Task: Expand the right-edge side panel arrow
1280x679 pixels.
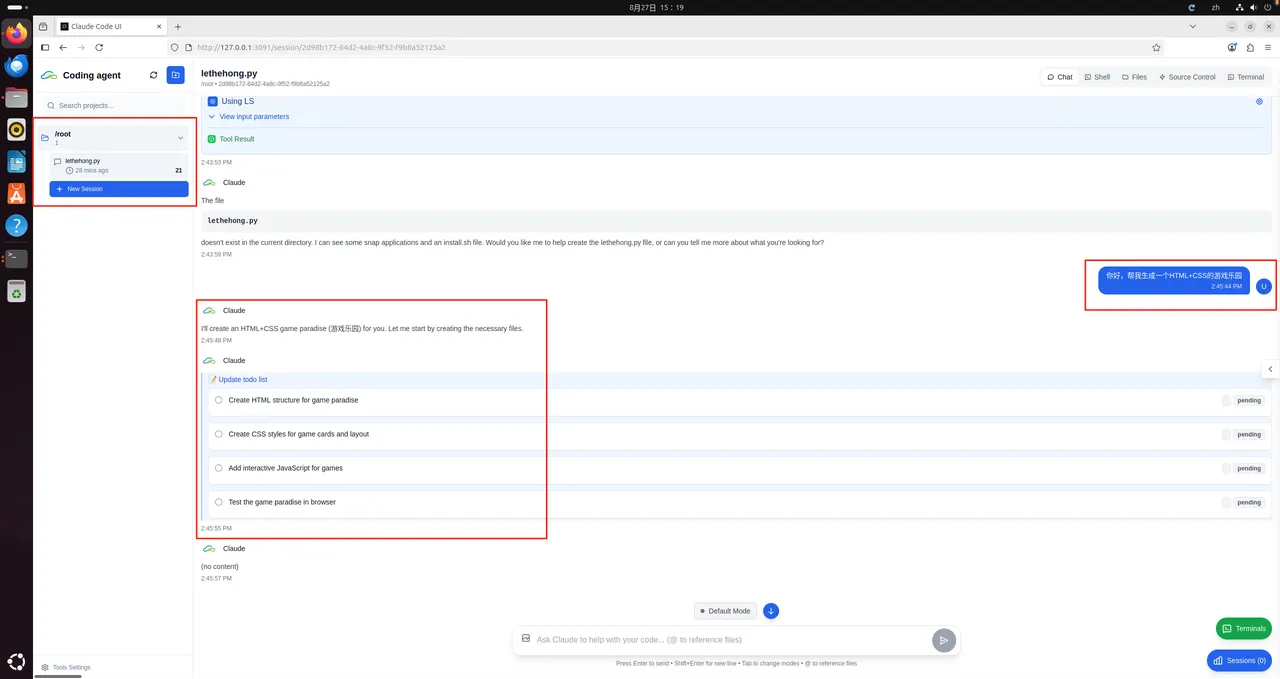Action: (1271, 369)
